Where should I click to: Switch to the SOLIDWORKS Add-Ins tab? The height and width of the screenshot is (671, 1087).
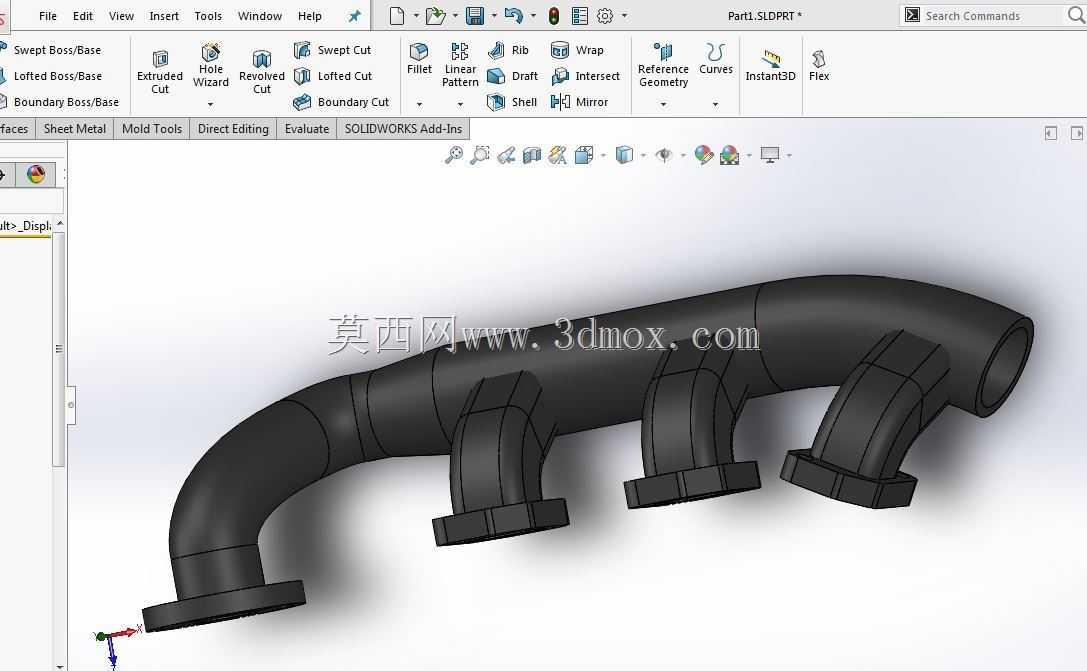coord(403,129)
